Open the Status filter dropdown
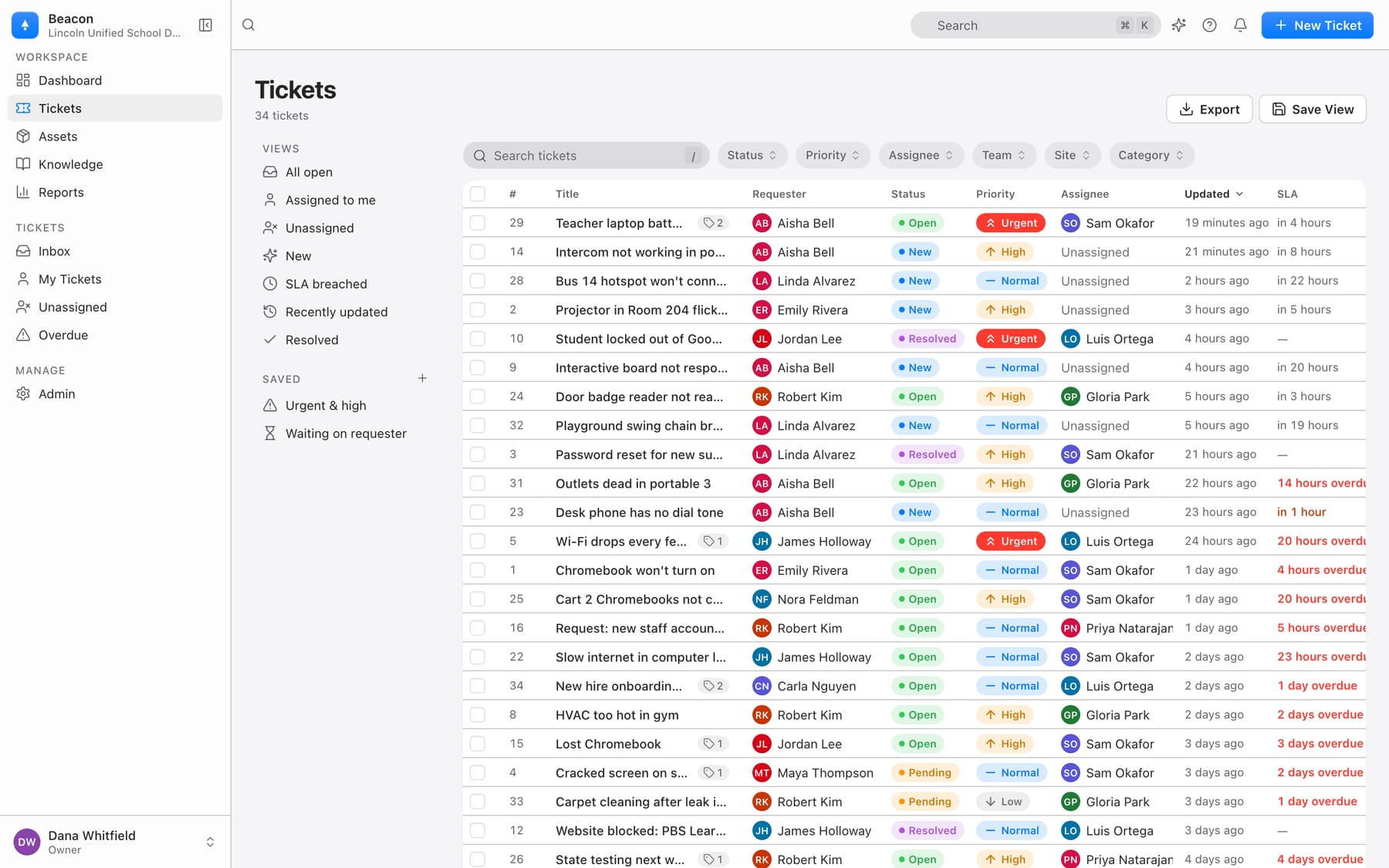1389x868 pixels. [752, 155]
